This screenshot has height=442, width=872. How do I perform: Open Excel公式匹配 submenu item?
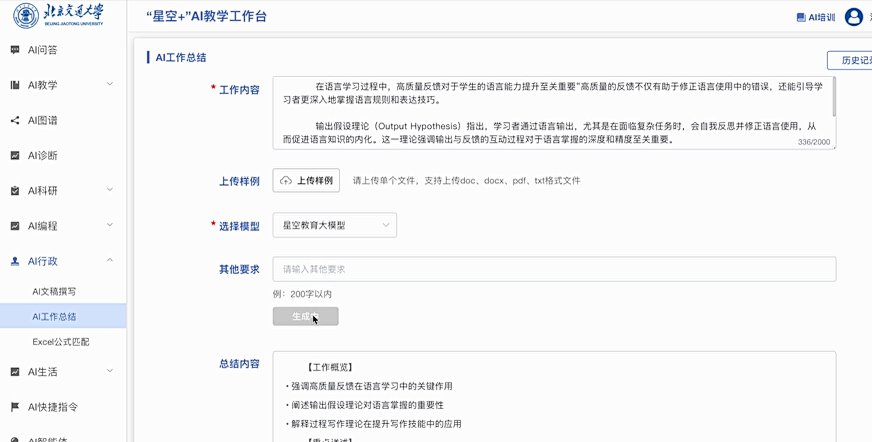61,342
